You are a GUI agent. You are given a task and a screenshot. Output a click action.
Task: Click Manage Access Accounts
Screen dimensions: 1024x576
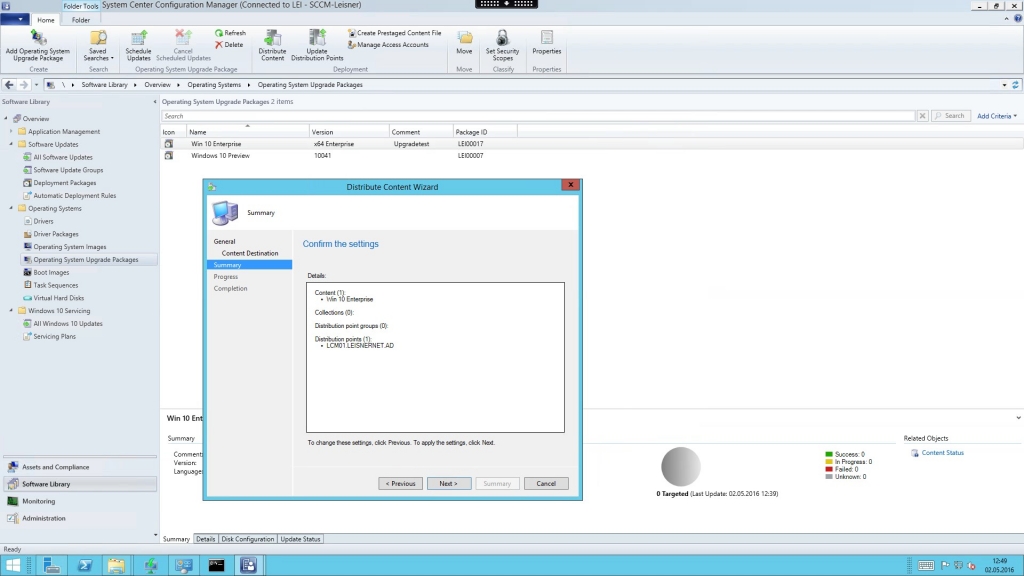[388, 44]
